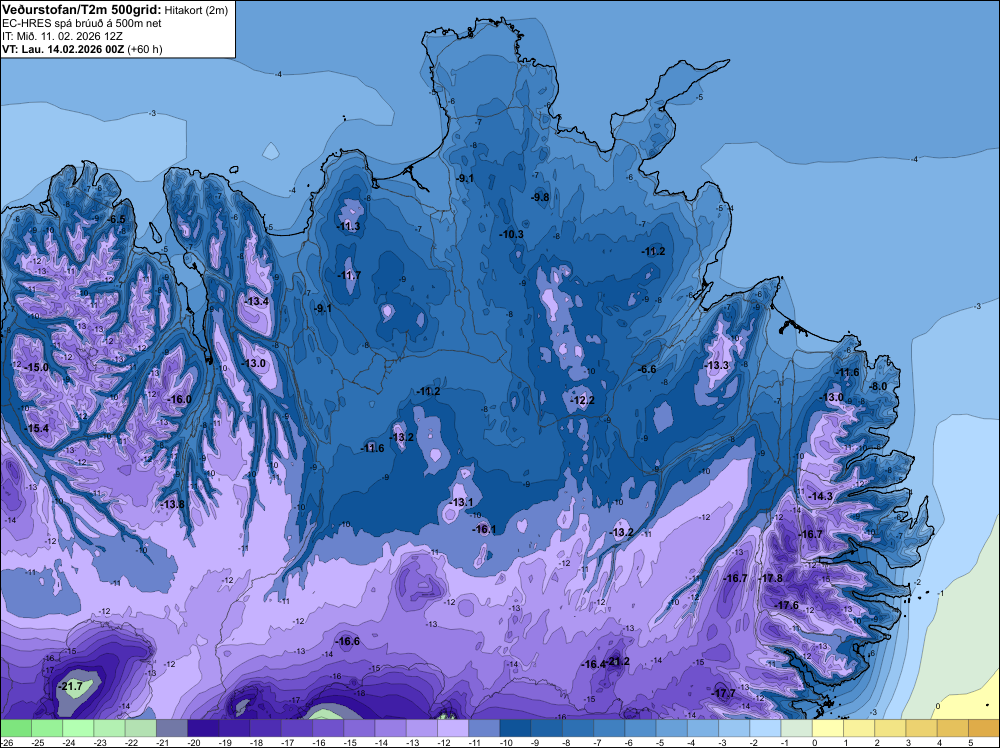Click the -11.3 temperature value on the map
Image resolution: width=1000 pixels, height=748 pixels.
click(x=348, y=226)
